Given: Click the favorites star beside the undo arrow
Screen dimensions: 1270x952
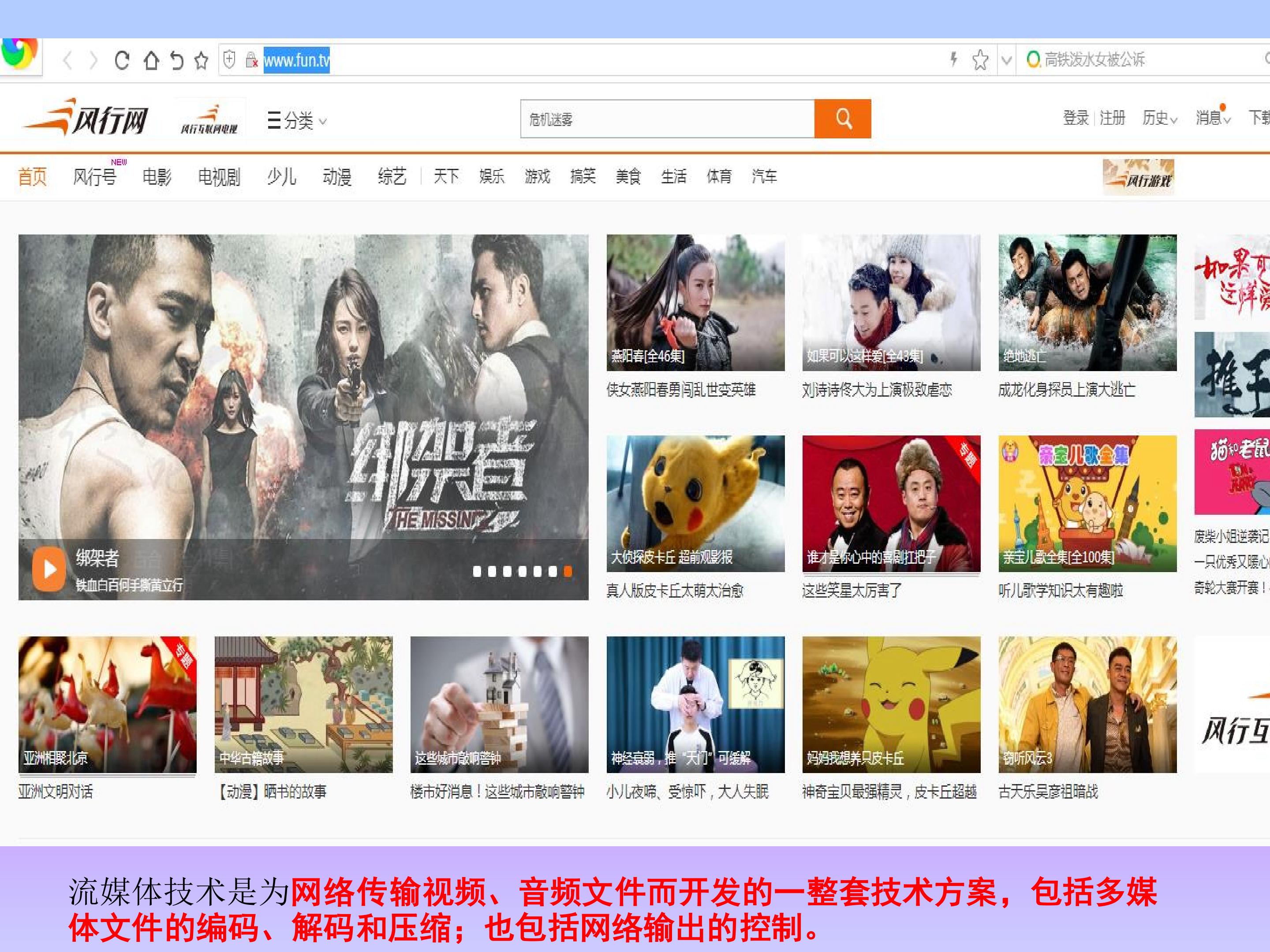Looking at the screenshot, I should pos(202,60).
